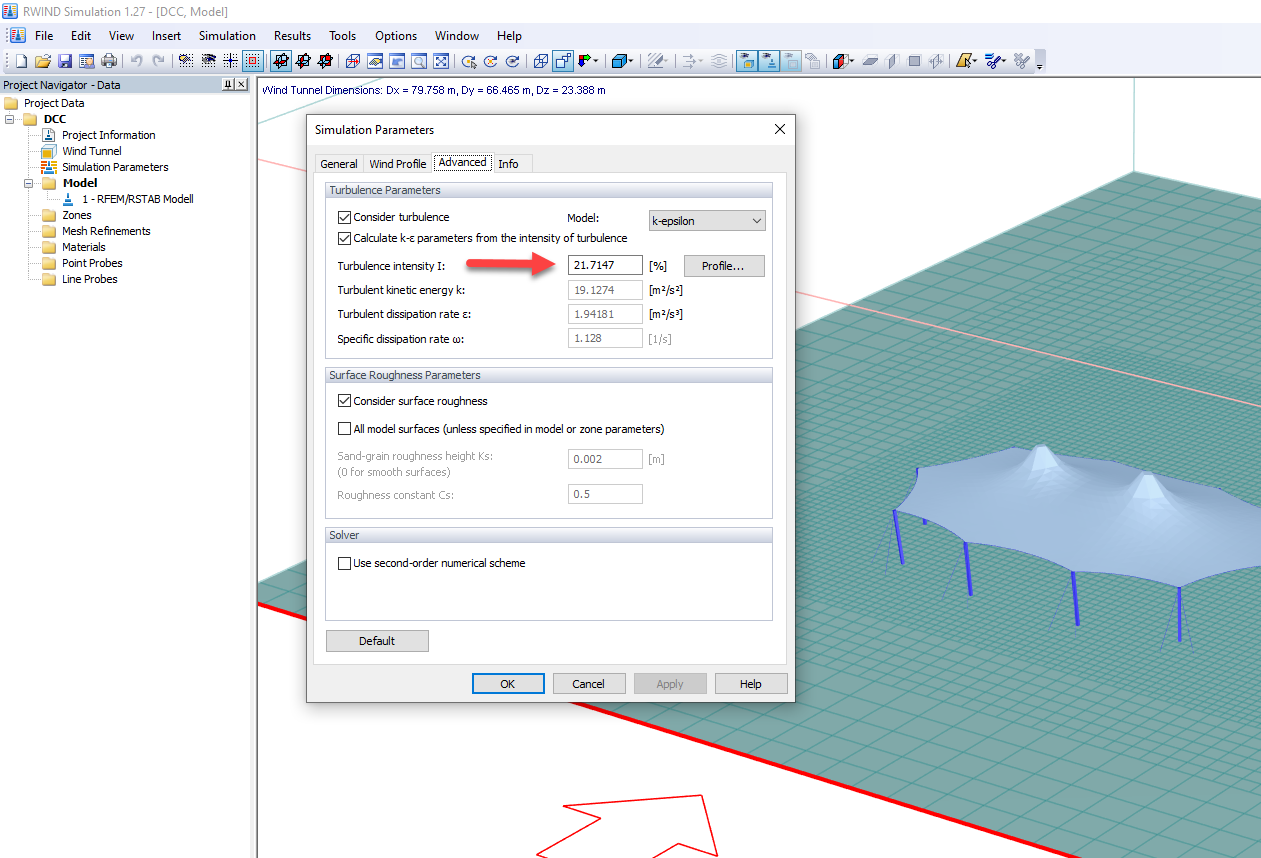Image resolution: width=1261 pixels, height=858 pixels.
Task: Select Point Probes tree item
Action: 92,263
